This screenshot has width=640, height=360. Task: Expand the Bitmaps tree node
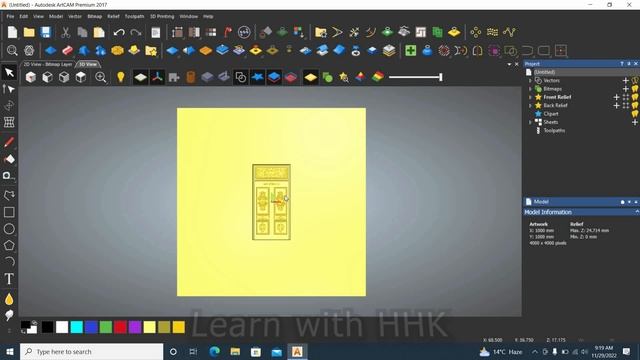click(x=530, y=89)
